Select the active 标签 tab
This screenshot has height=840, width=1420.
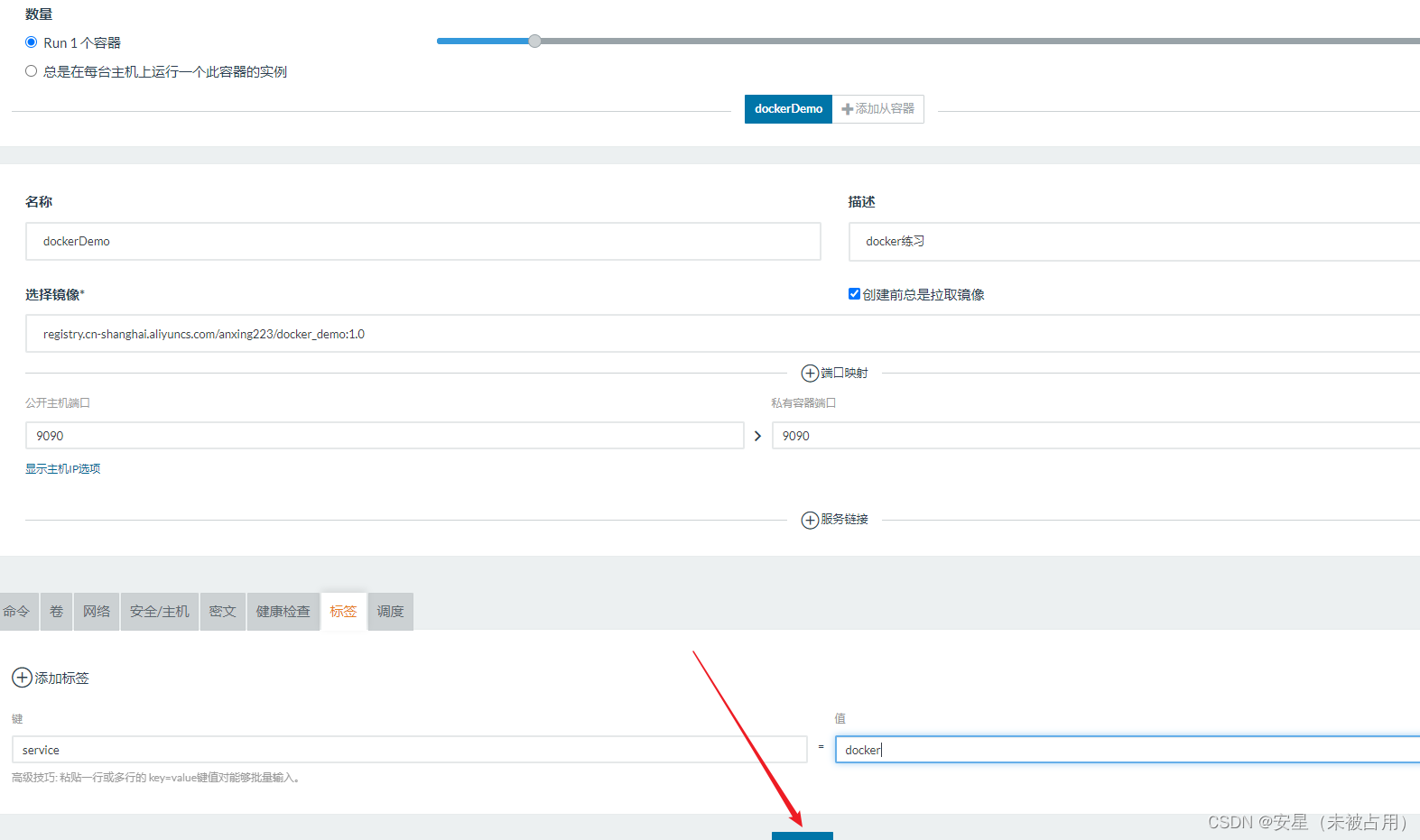click(344, 612)
